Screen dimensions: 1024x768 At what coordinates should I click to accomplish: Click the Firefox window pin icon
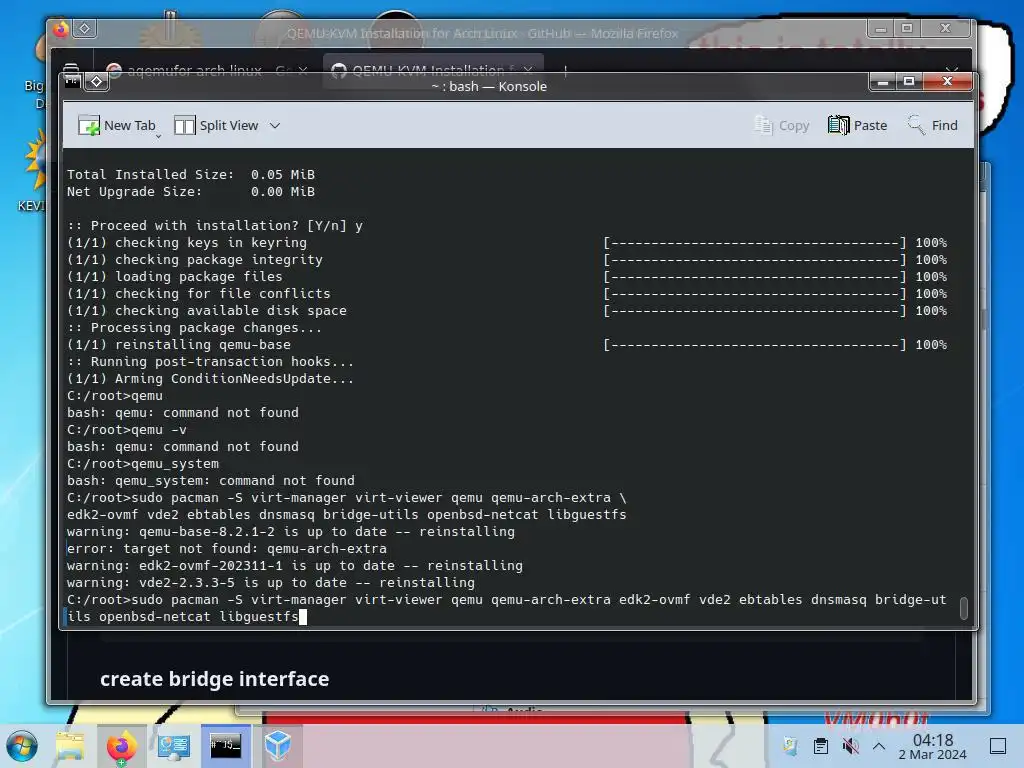tap(85, 29)
